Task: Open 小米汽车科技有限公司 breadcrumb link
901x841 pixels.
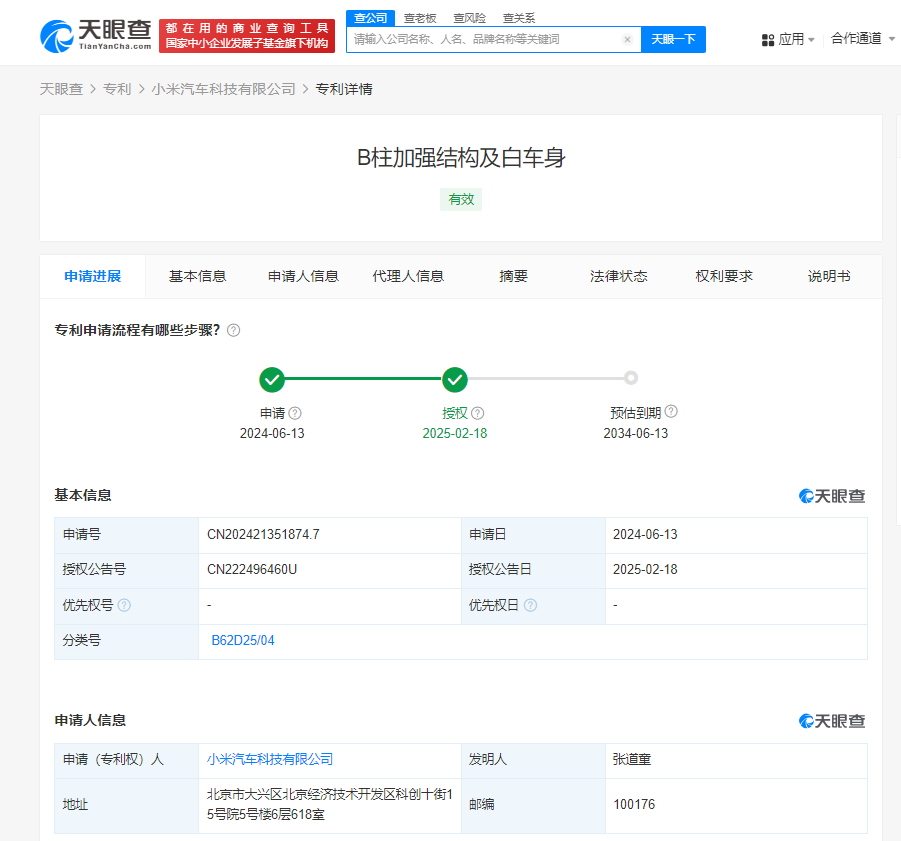Action: [224, 89]
